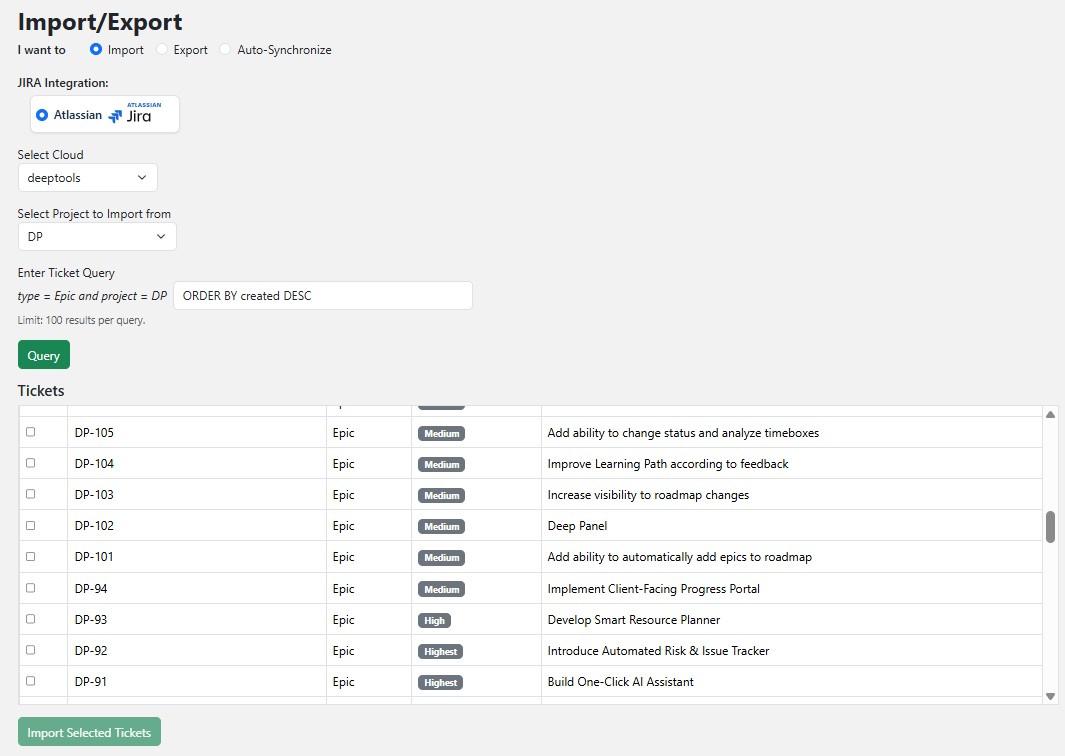The image size is (1065, 756).
Task: Click the DP-93 ticket ID
Action: pos(91,619)
